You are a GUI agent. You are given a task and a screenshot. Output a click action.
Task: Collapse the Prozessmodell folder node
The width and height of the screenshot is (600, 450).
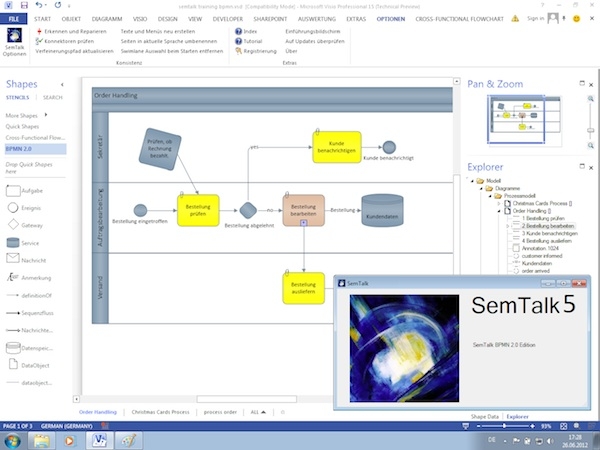click(x=490, y=196)
